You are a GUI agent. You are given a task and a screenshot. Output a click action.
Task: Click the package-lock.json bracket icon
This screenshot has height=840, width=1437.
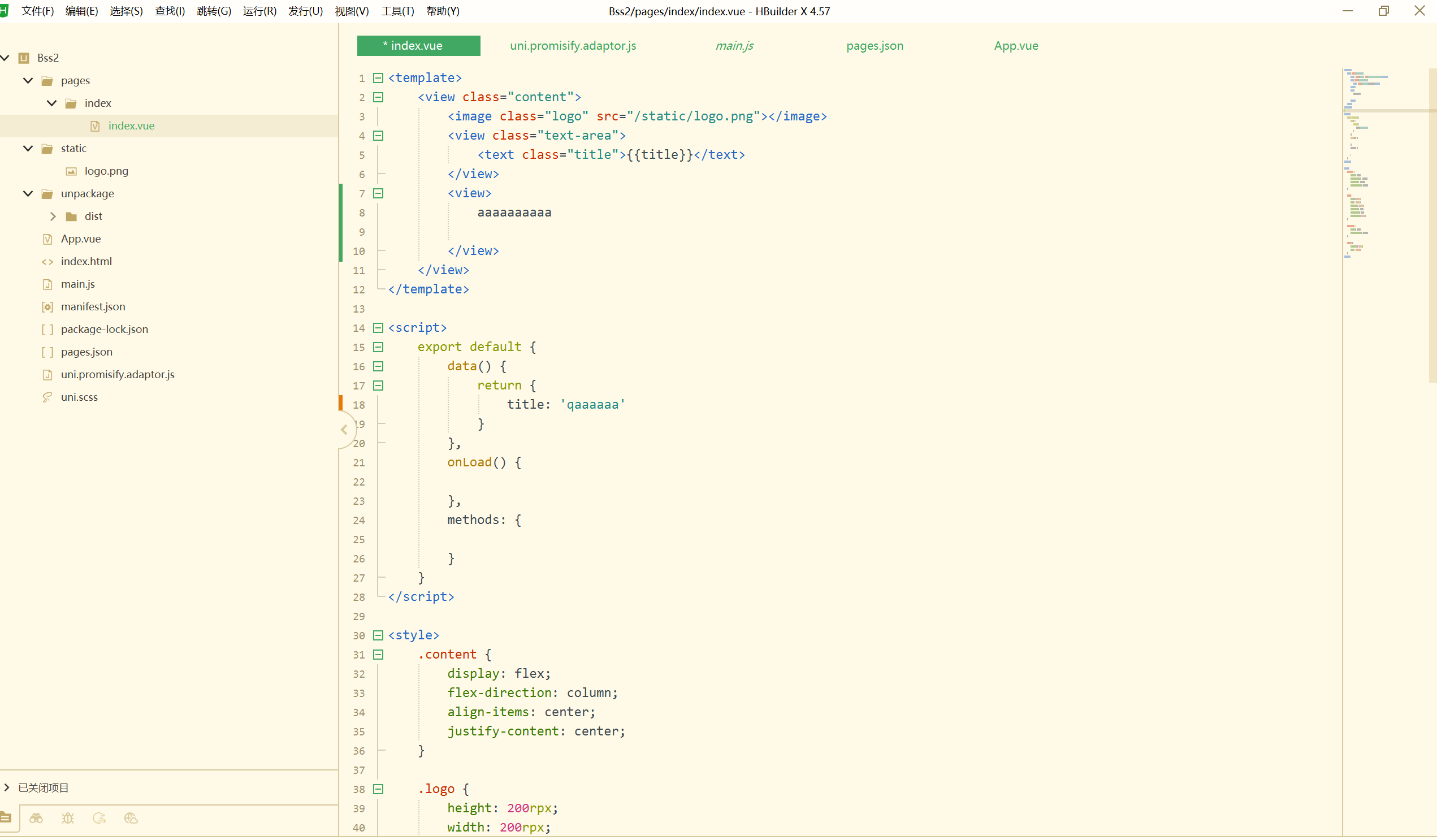[x=48, y=330]
